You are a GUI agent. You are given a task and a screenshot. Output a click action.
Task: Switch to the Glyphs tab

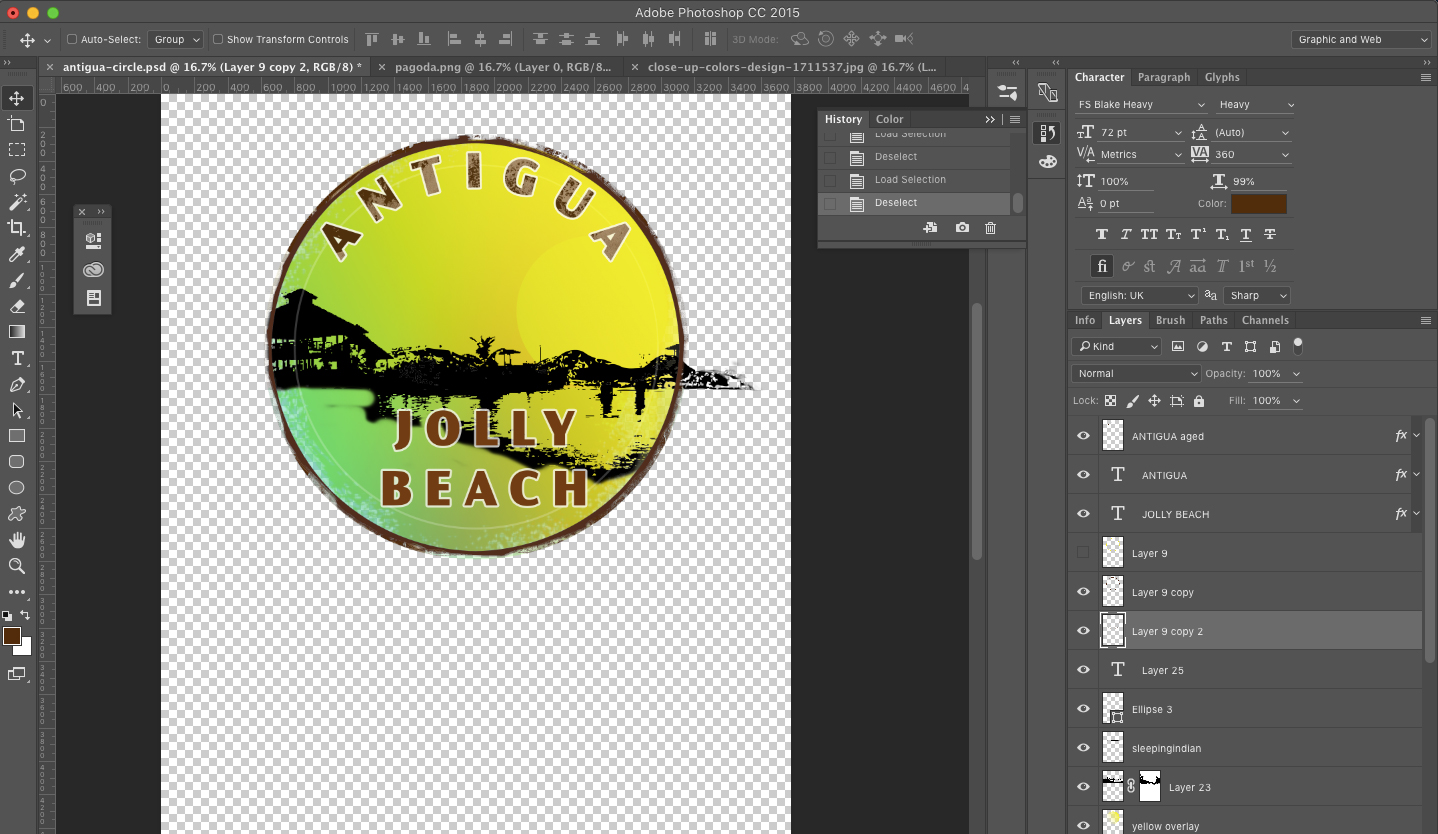[x=1222, y=77]
